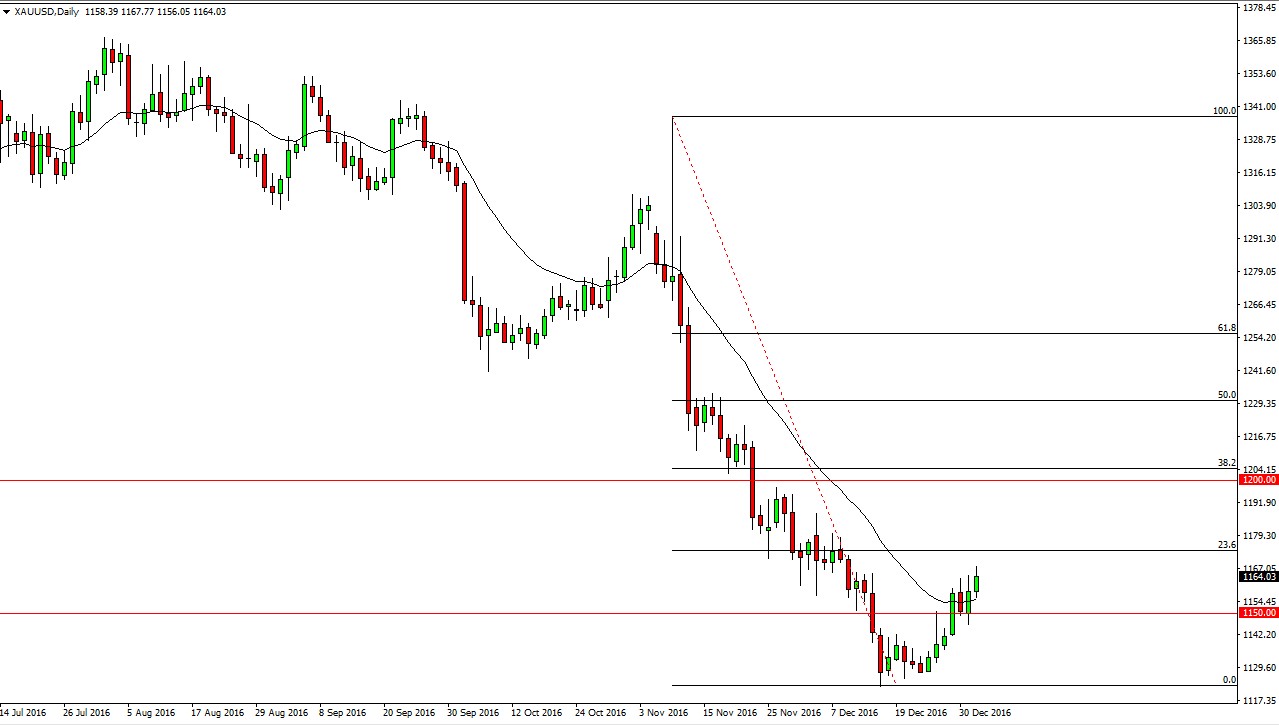
Task: Click the 0.0 Fibonacci level label
Action: 1229,680
